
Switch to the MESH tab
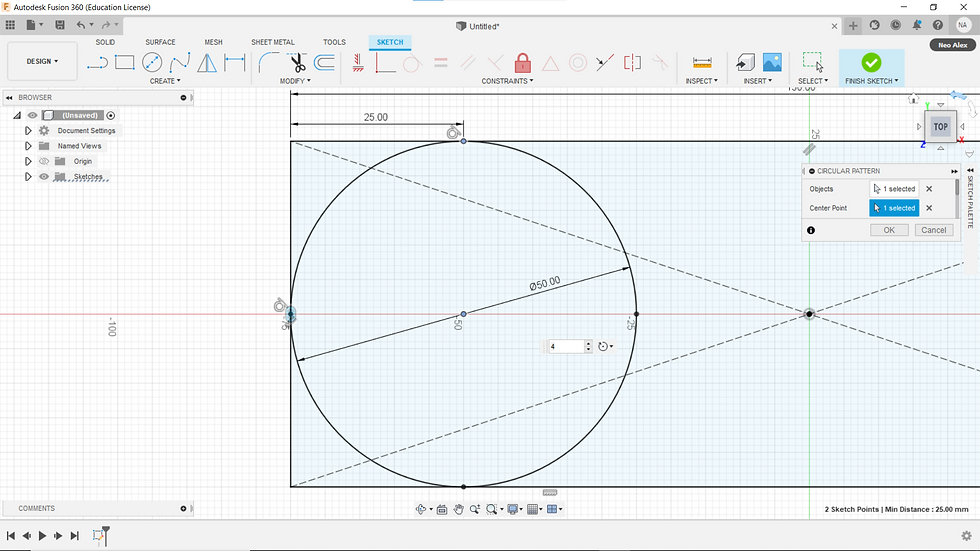coord(213,42)
